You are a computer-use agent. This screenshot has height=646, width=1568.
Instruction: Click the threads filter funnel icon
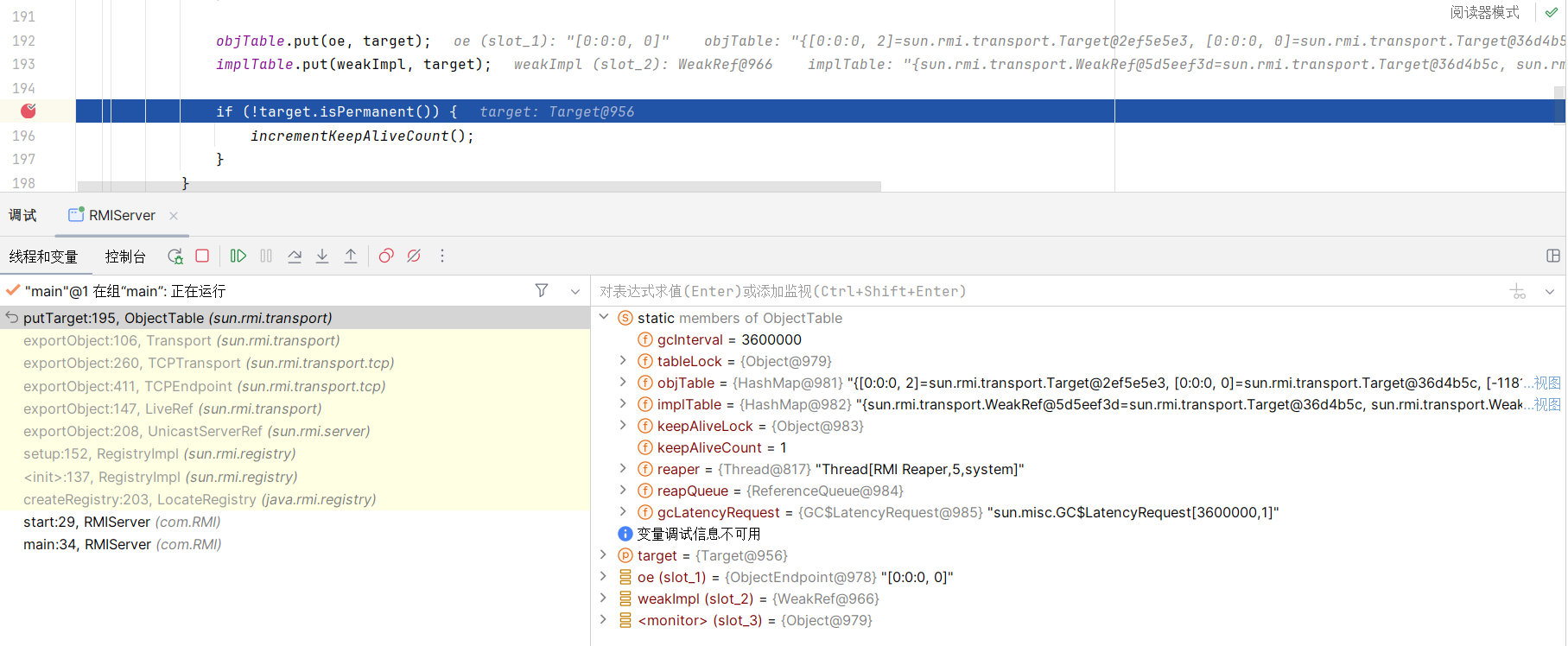pyautogui.click(x=542, y=290)
